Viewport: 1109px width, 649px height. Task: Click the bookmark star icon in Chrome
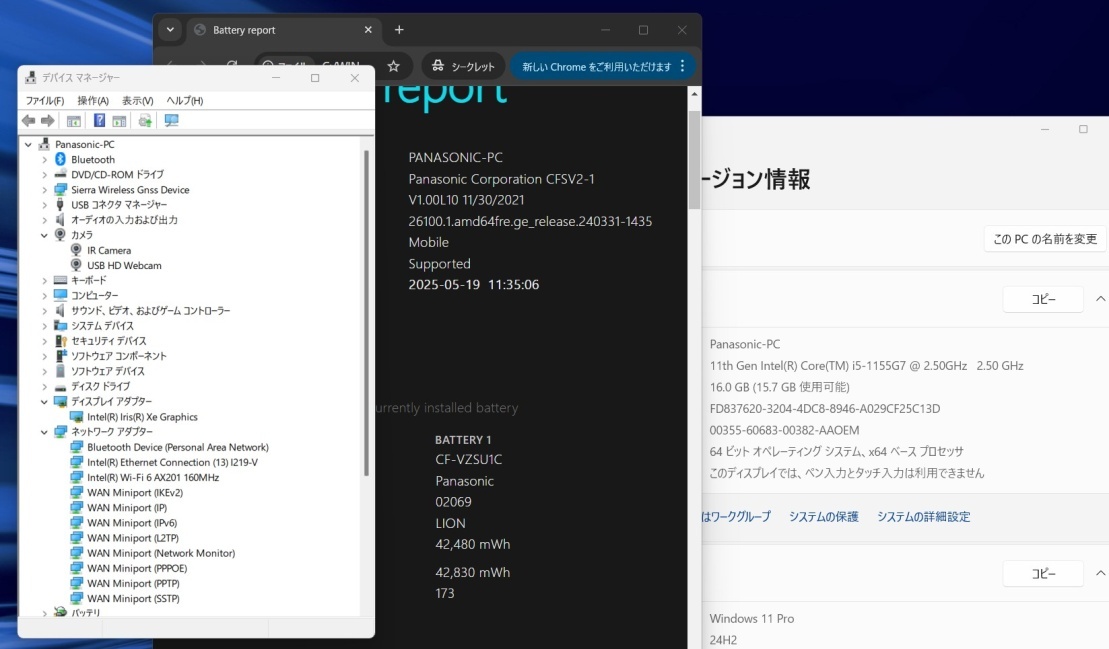394,66
